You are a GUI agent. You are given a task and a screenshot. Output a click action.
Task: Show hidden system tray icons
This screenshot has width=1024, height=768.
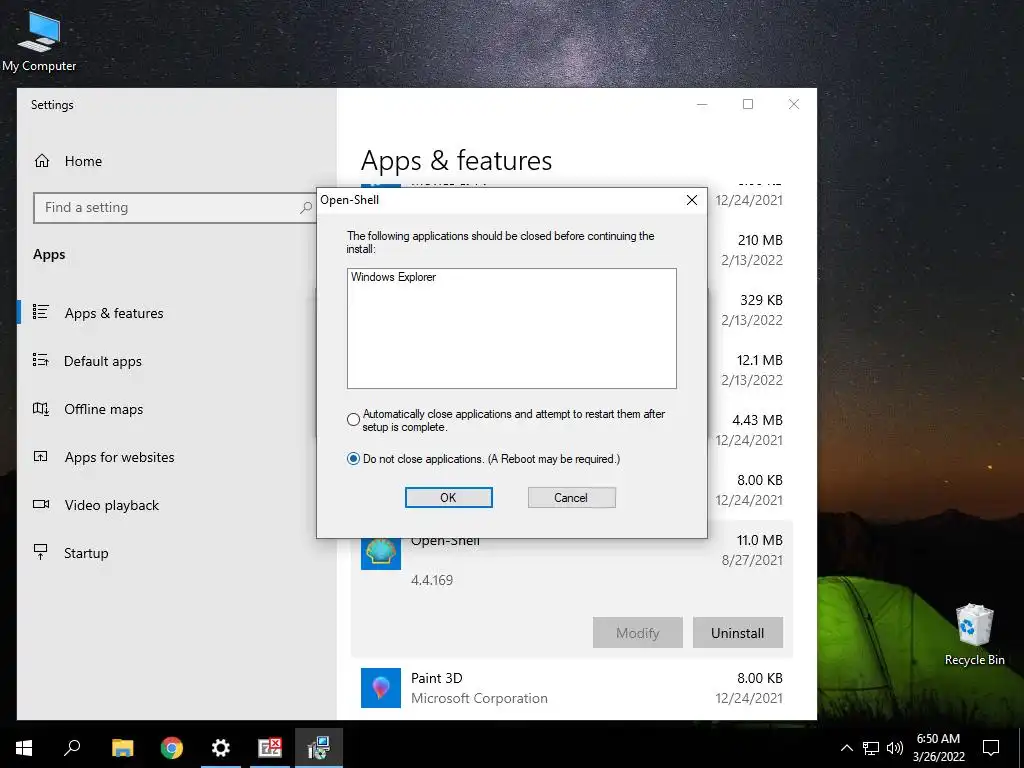pos(846,748)
